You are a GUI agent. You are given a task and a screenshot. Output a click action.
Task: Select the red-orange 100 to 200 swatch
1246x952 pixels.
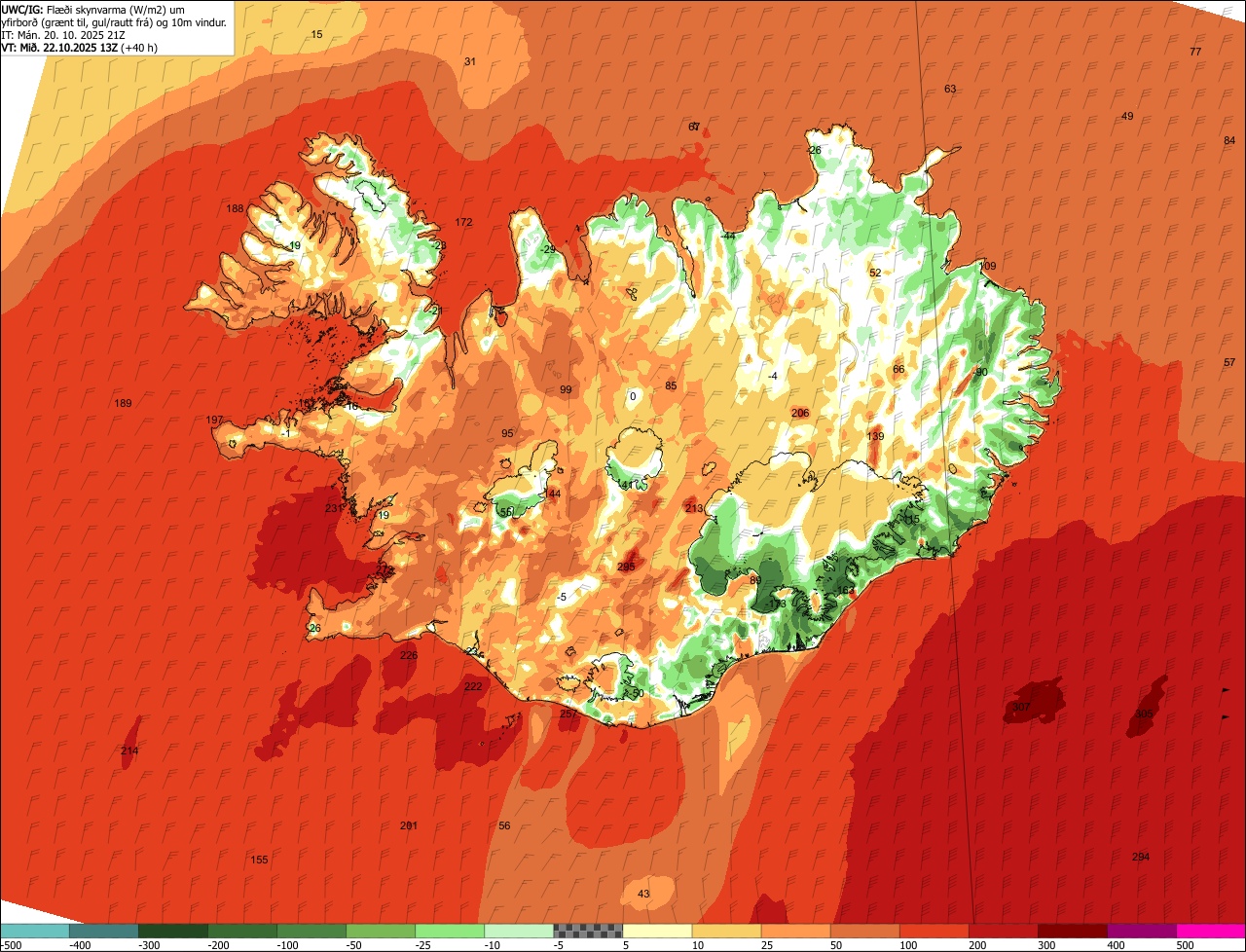click(934, 931)
